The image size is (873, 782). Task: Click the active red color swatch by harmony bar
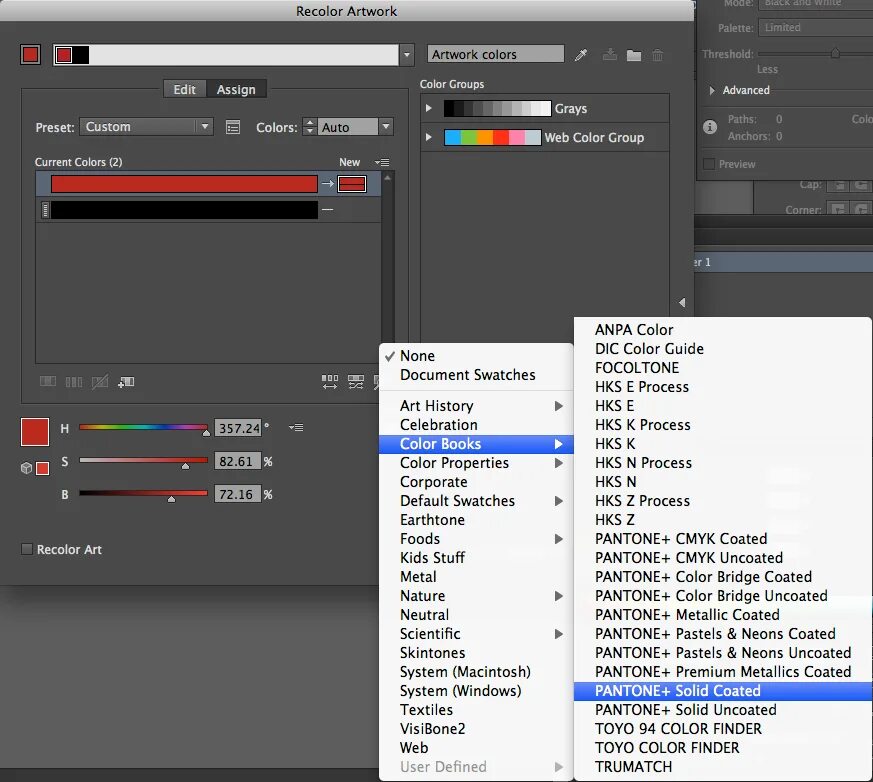(30, 55)
